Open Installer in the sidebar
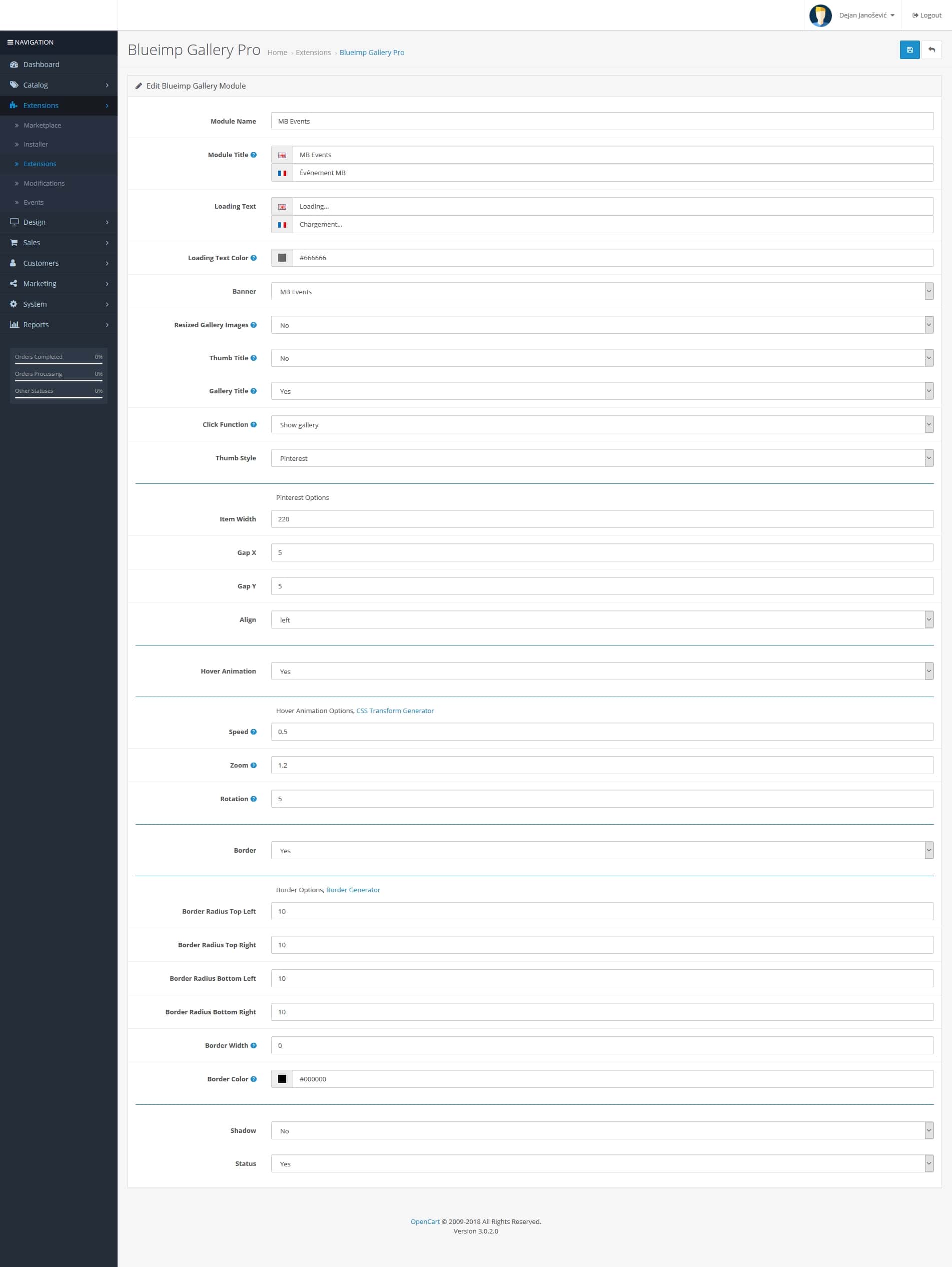Screen dimensions: 952x1267 (36, 144)
